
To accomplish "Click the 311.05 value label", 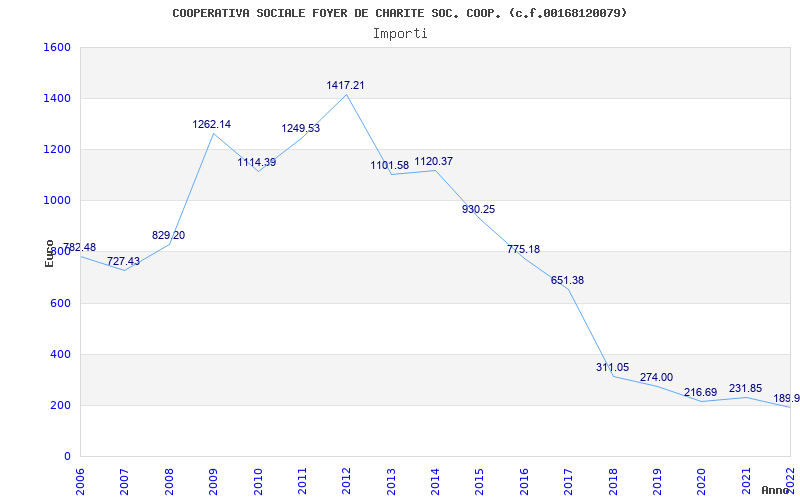I will point(612,367).
